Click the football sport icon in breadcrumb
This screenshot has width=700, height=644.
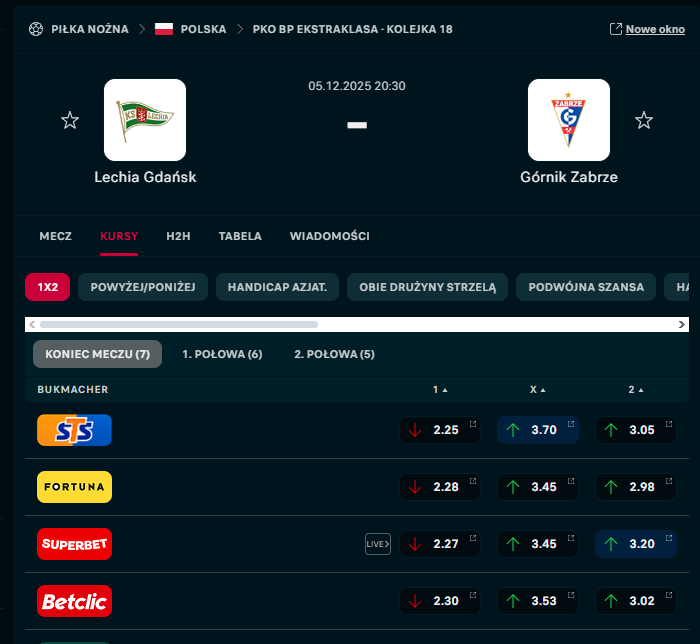pyautogui.click(x=36, y=29)
